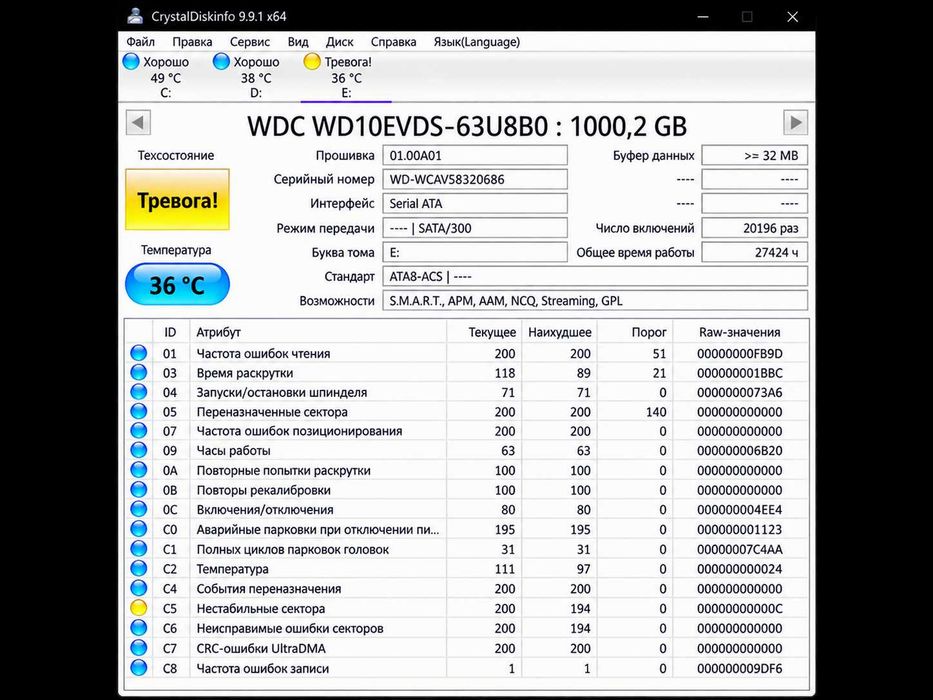Click status icon for Запуски/остановки шпинделя

[x=139, y=392]
